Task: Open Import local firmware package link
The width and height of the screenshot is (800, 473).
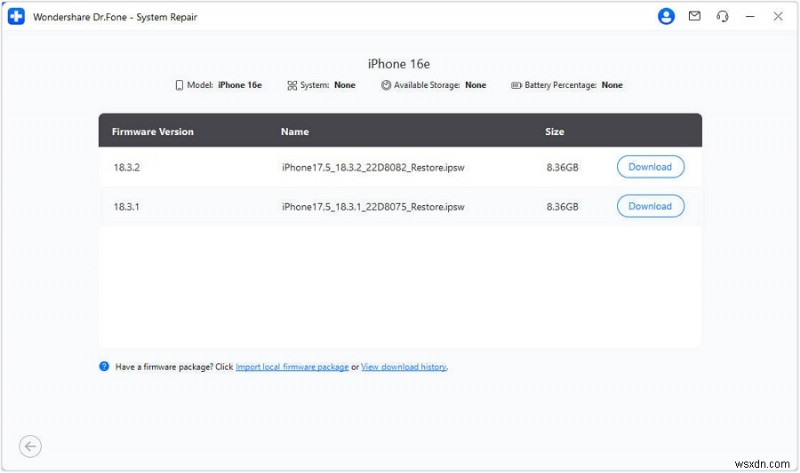Action: (292, 367)
